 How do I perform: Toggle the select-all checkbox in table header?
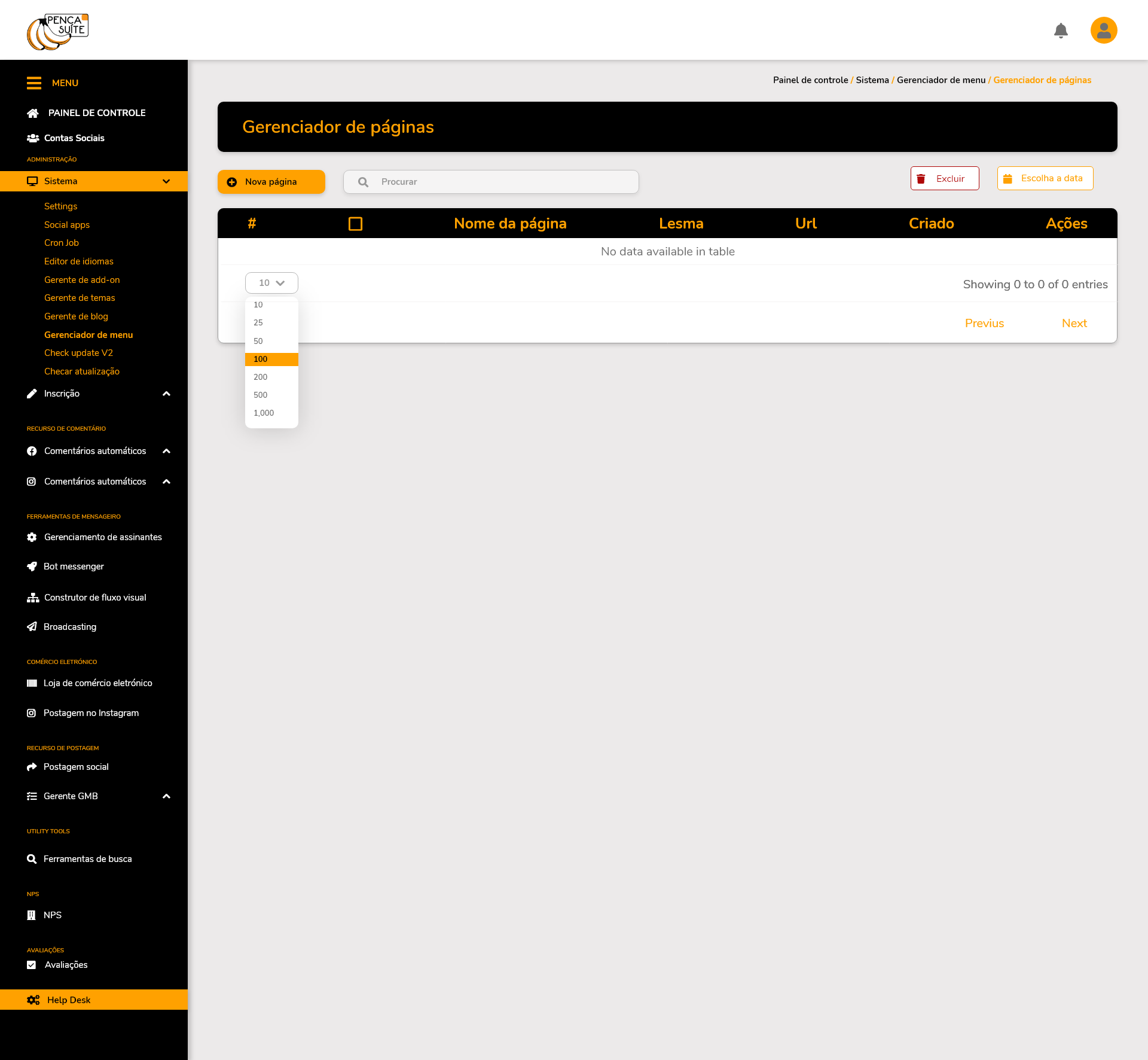coord(355,224)
